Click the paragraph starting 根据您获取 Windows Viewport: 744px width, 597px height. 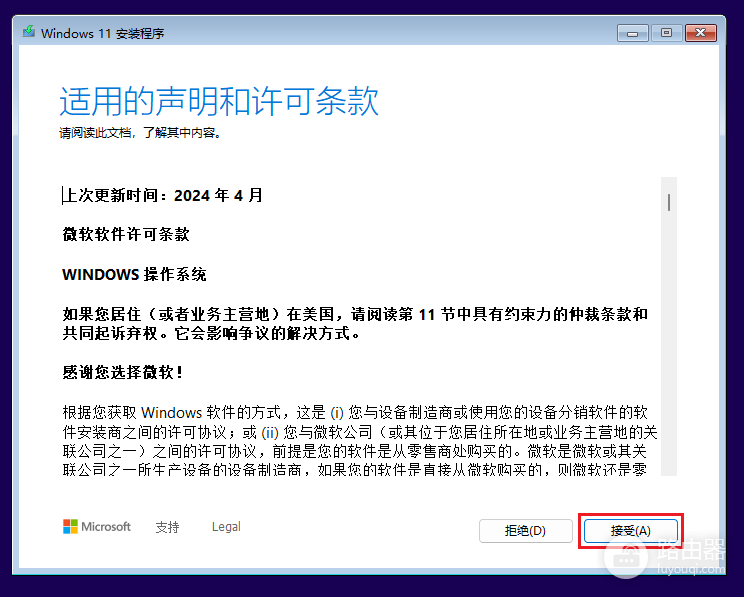point(360,440)
